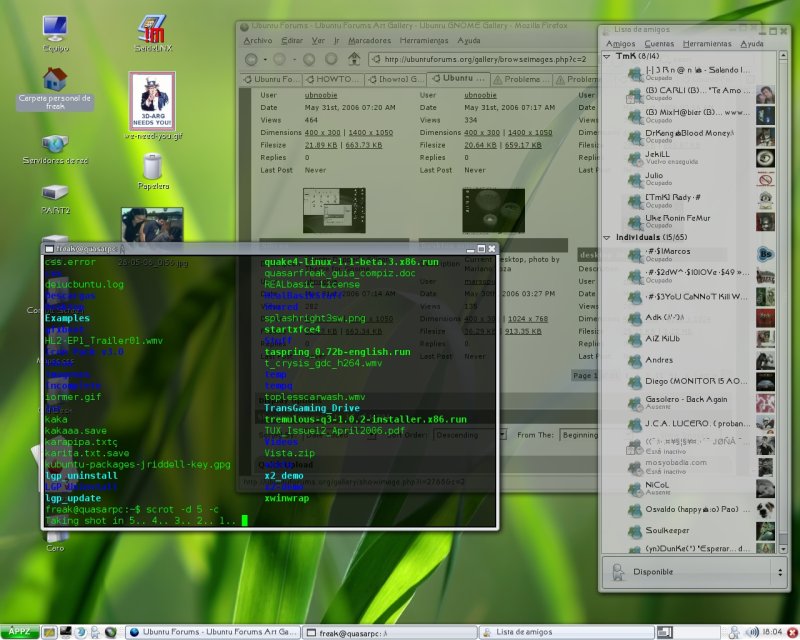Switch to the '[howto] G...' Firefox tab
This screenshot has height=640, width=800.
[x=396, y=79]
